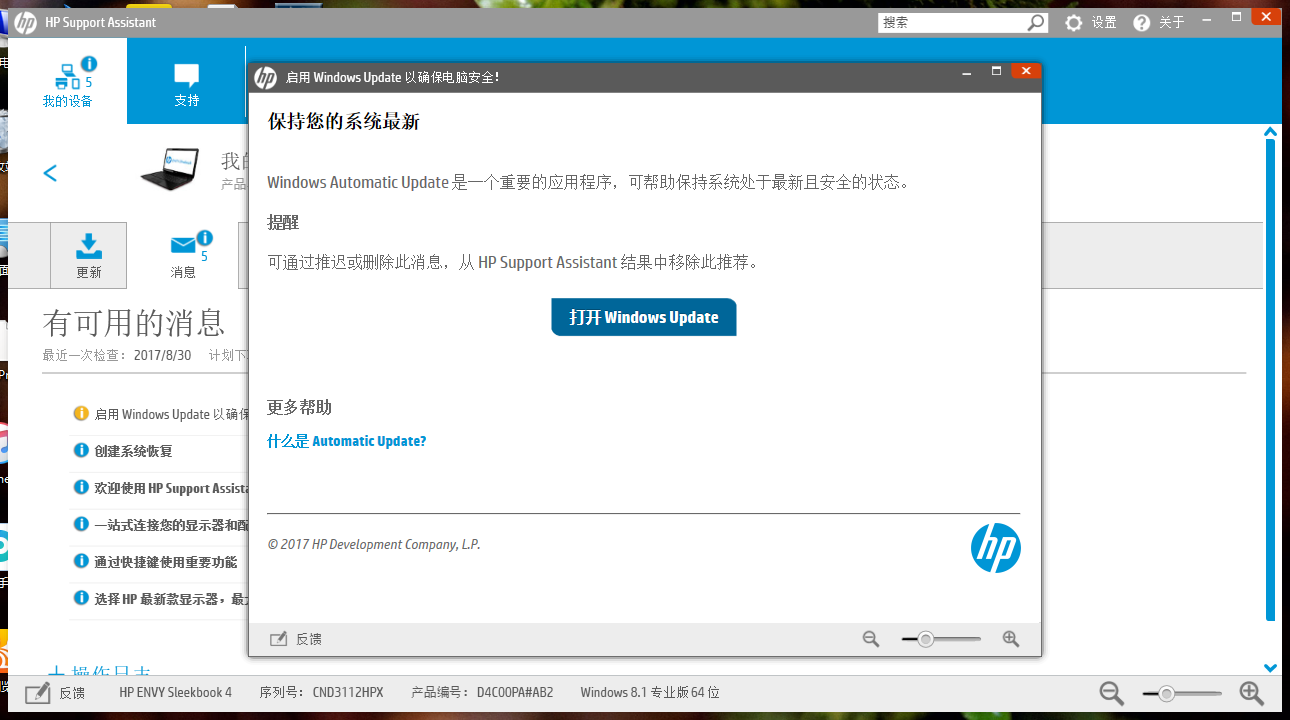1290x720 pixels.
Task: Click the Settings label in title bar
Action: click(1104, 22)
